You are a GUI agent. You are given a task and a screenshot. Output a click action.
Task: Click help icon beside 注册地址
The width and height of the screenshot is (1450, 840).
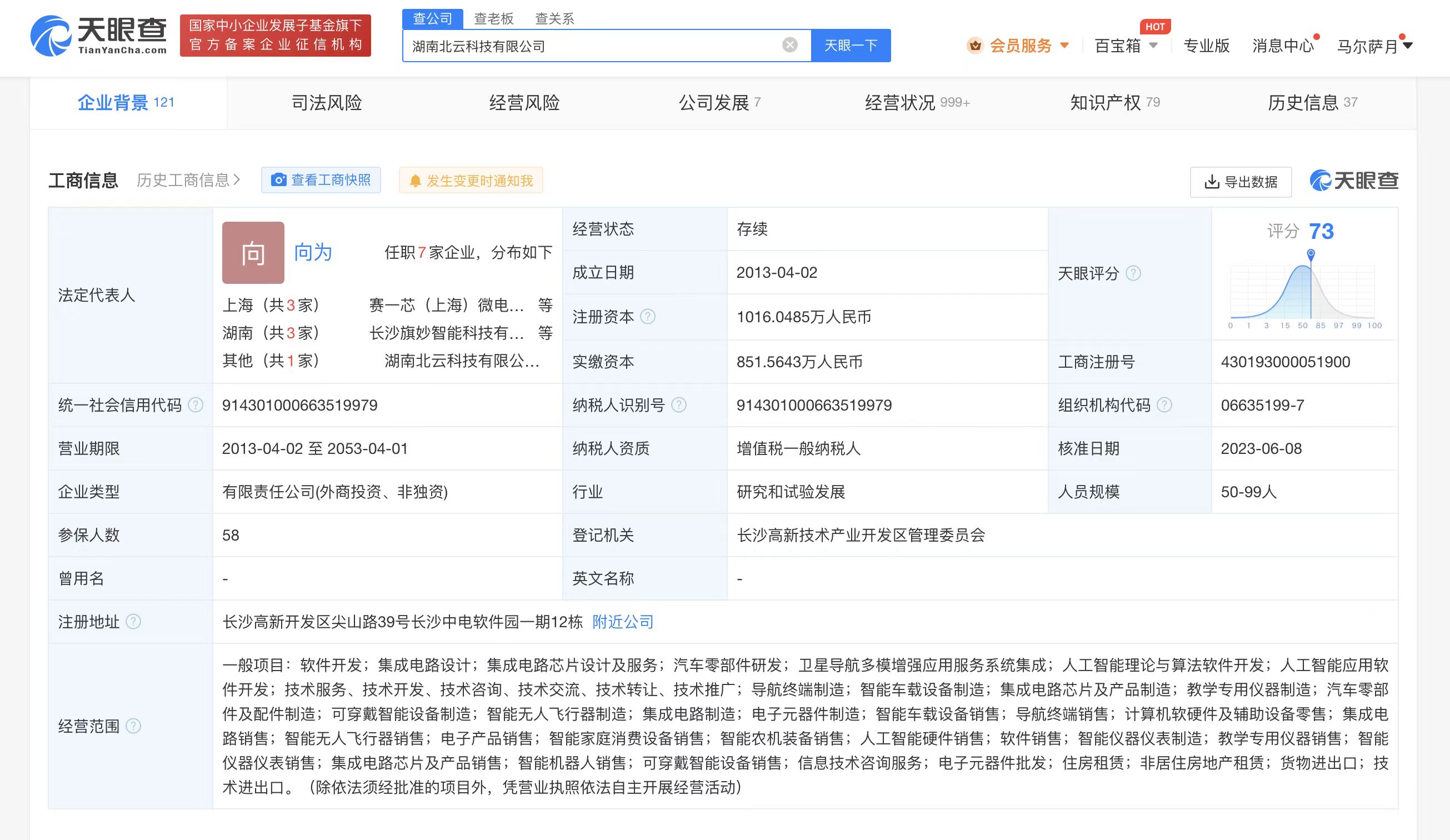point(133,621)
